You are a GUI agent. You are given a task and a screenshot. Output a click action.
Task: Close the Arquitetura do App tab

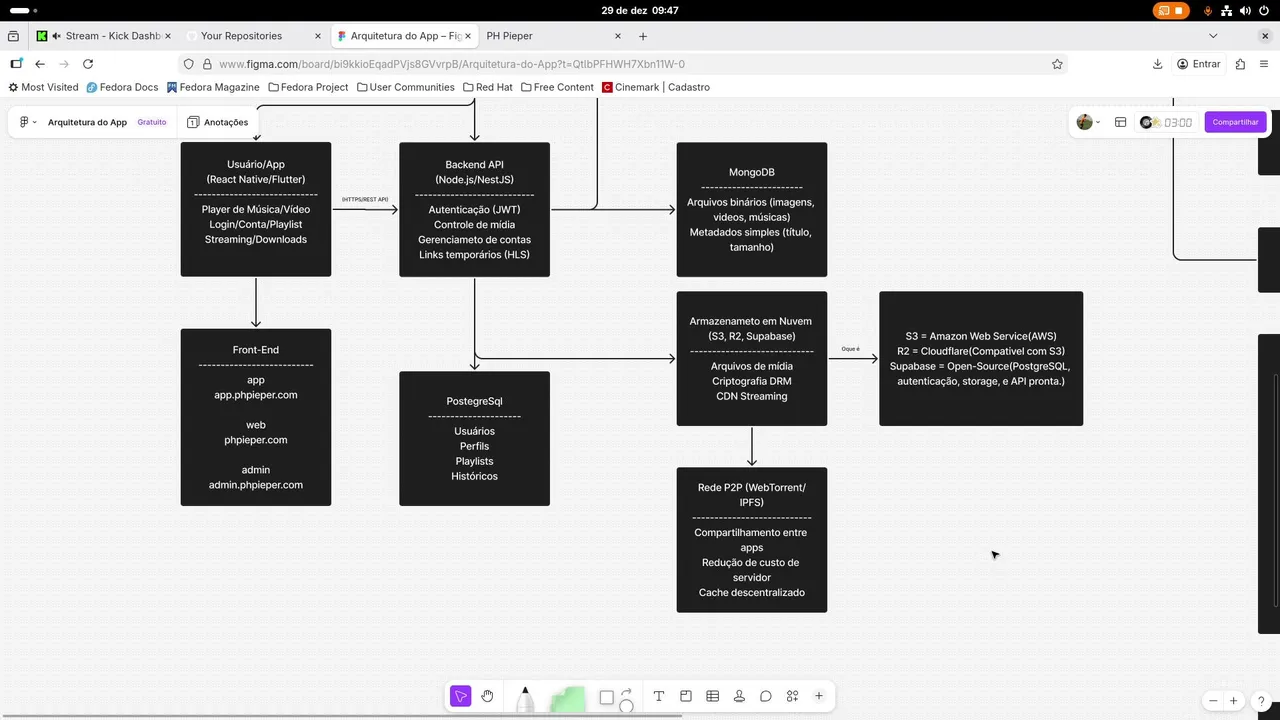tap(468, 36)
